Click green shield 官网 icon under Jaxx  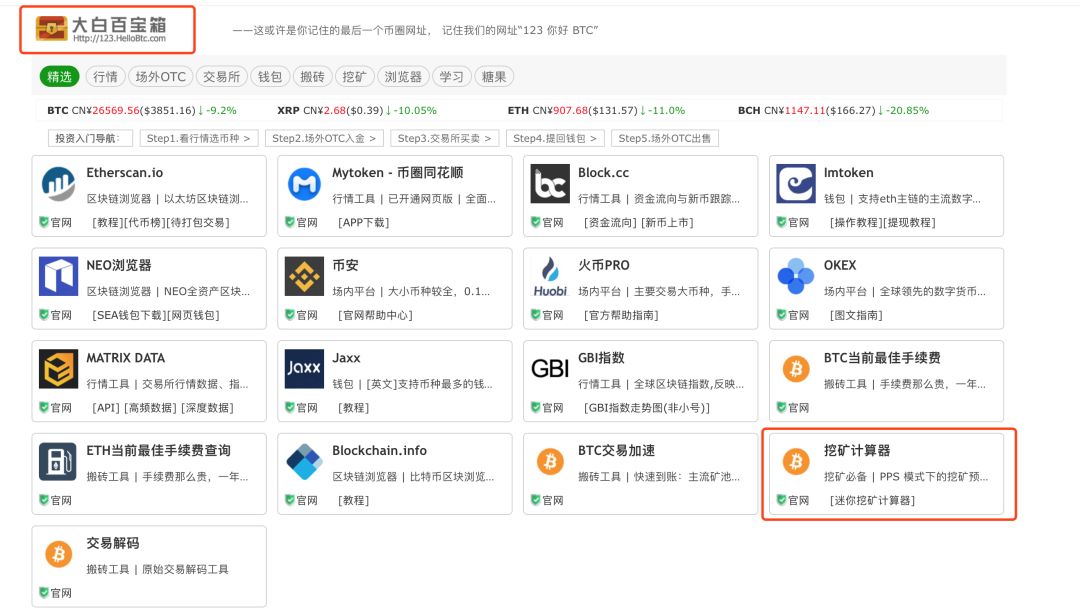tap(290, 407)
